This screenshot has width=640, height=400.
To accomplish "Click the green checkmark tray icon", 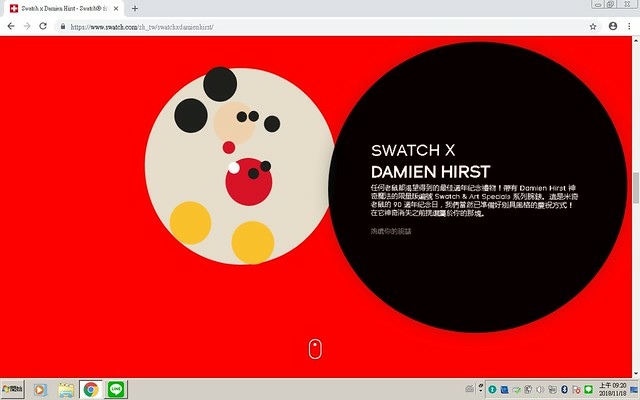I will click(516, 389).
